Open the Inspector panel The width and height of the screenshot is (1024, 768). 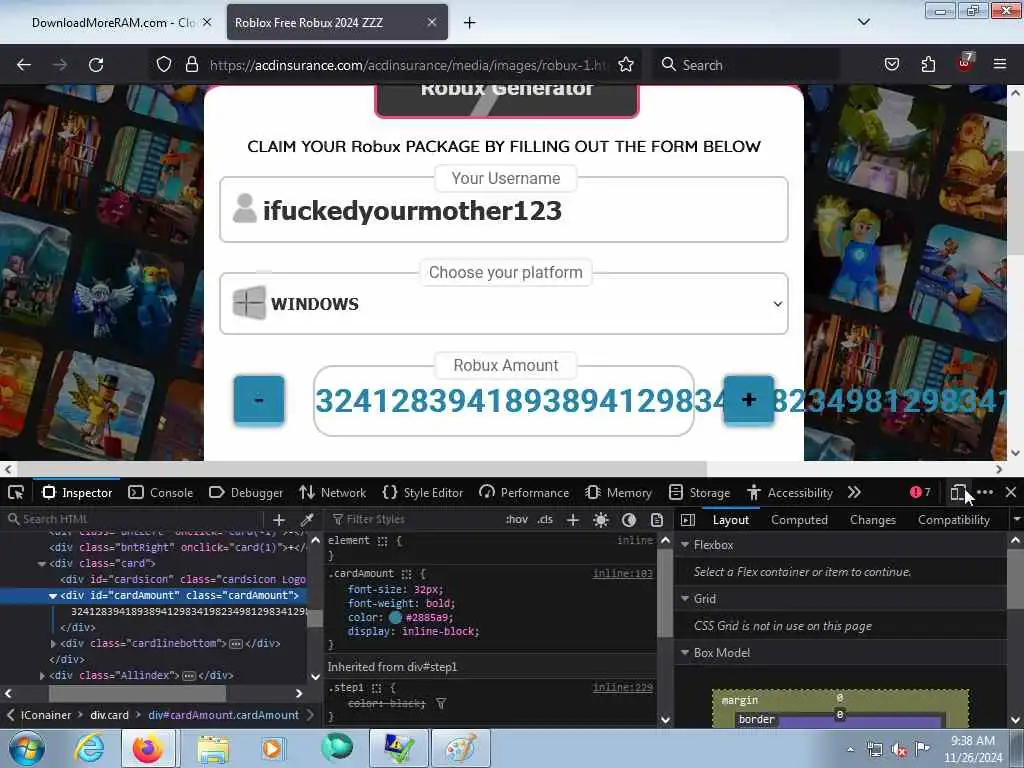tap(77, 492)
